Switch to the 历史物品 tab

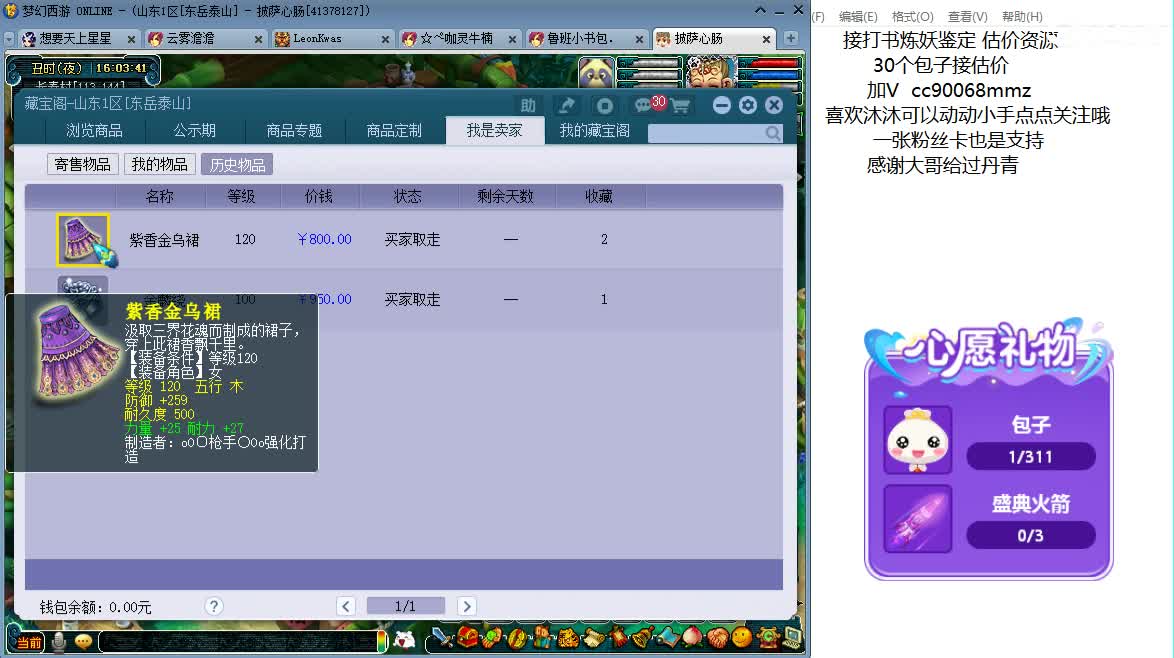237,165
